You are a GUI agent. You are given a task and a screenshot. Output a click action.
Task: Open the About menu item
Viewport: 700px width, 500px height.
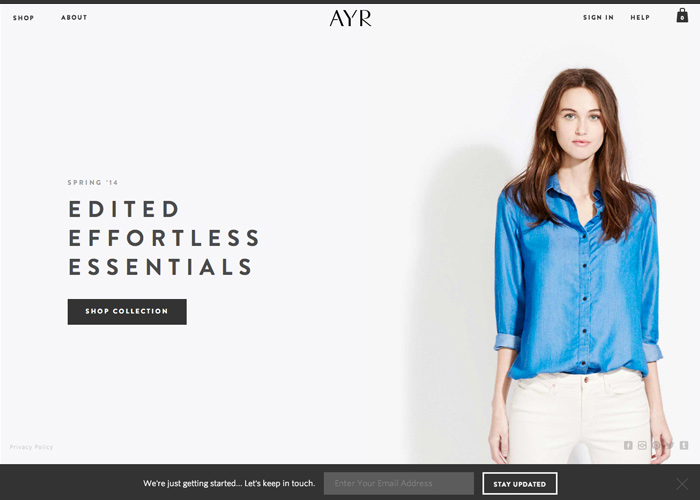point(74,17)
